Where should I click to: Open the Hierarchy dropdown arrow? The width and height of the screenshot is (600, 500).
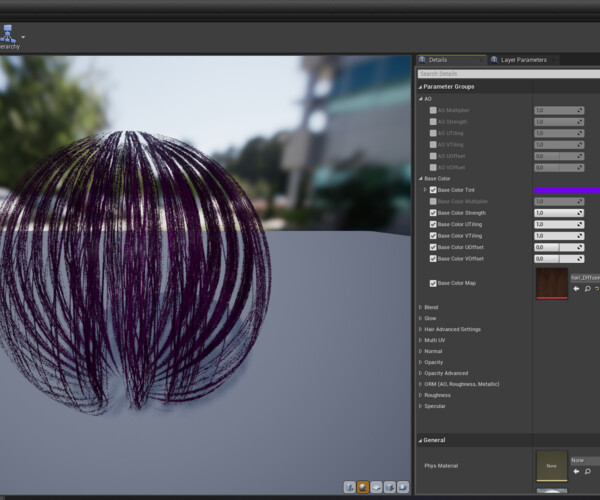[x=23, y=39]
